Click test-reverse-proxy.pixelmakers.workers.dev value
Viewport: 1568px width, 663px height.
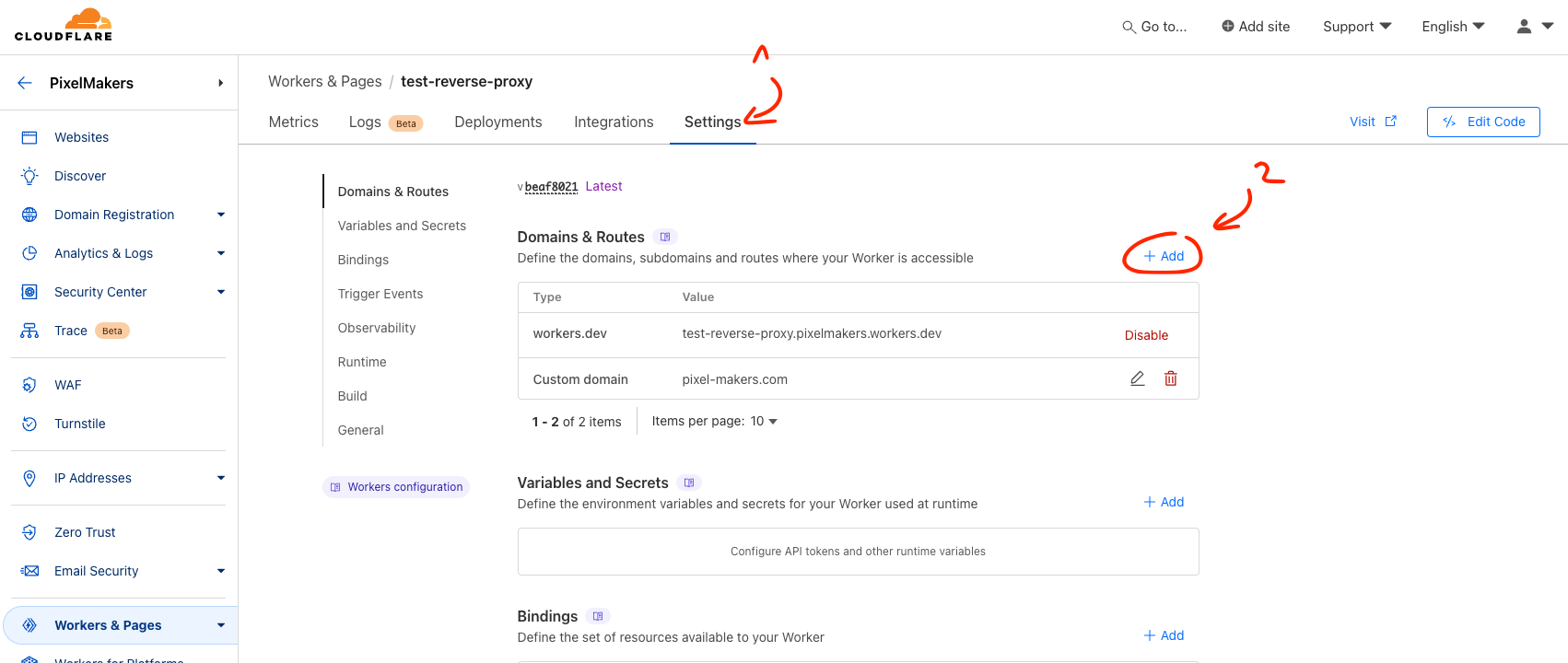tap(812, 333)
